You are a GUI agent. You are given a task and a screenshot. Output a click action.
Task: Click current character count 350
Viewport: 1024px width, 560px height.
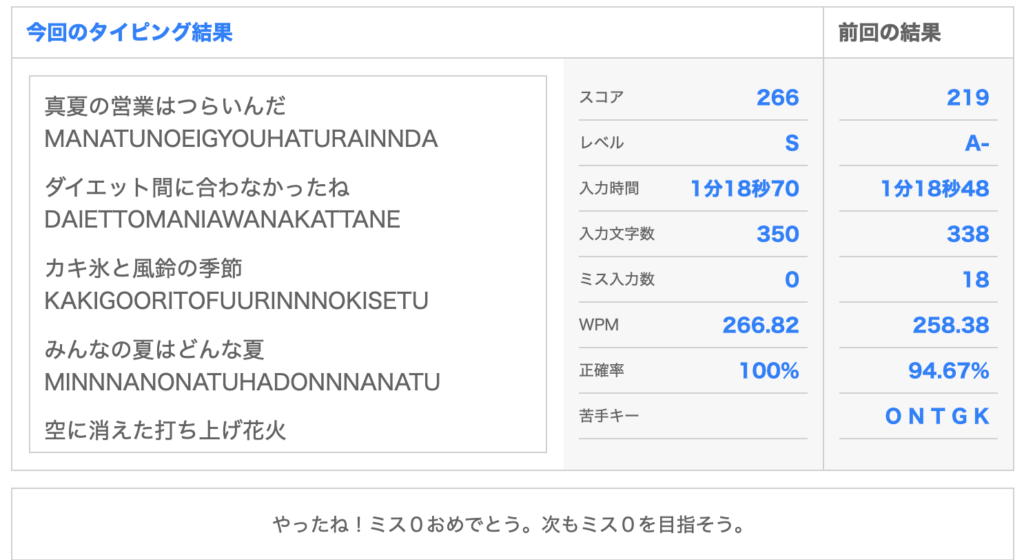[777, 234]
